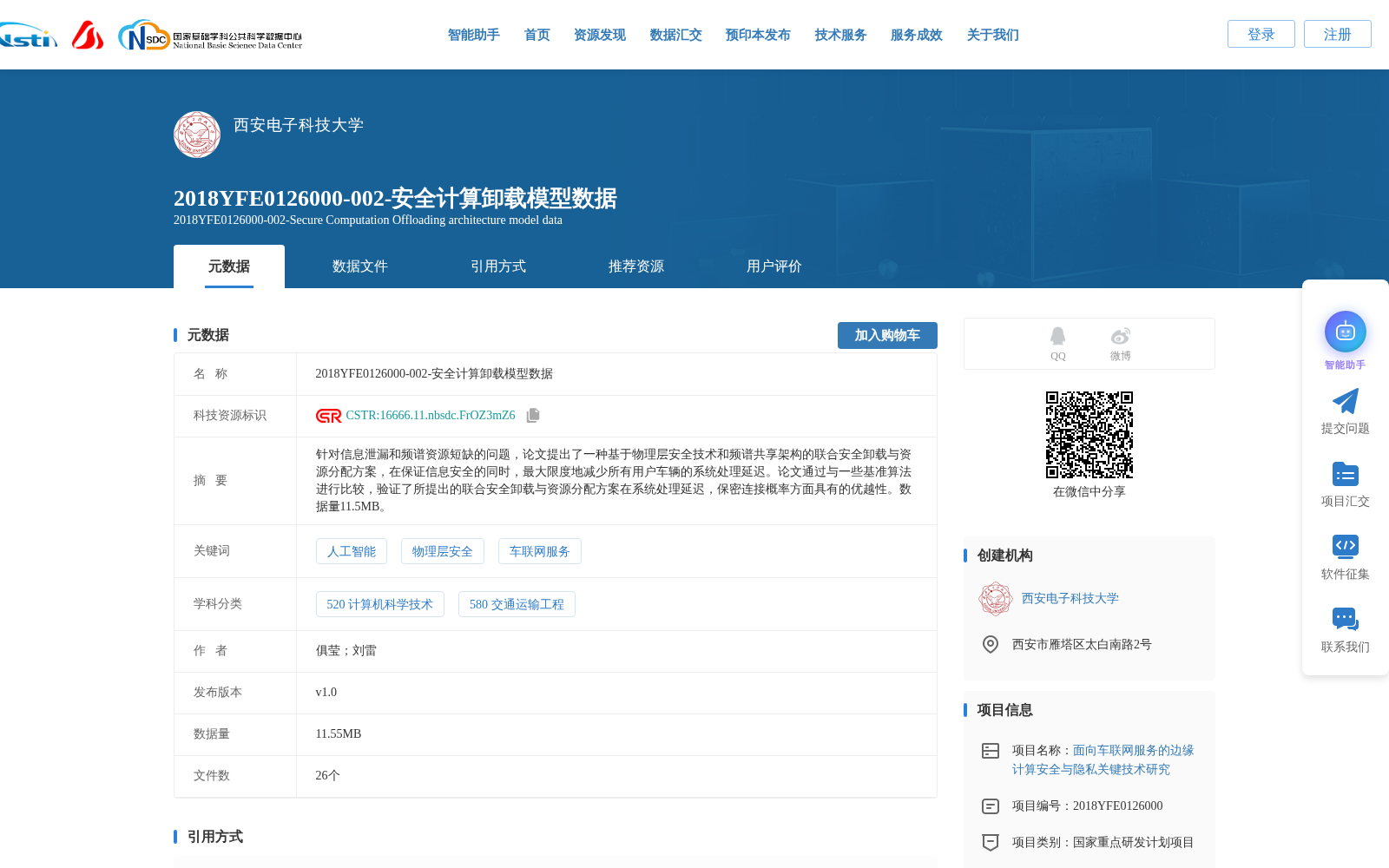
Task: Switch to the 引用方式 tab
Action: (x=498, y=266)
